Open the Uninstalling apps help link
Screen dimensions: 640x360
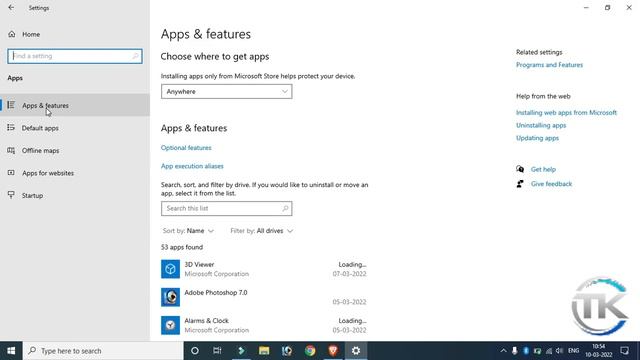(541, 125)
